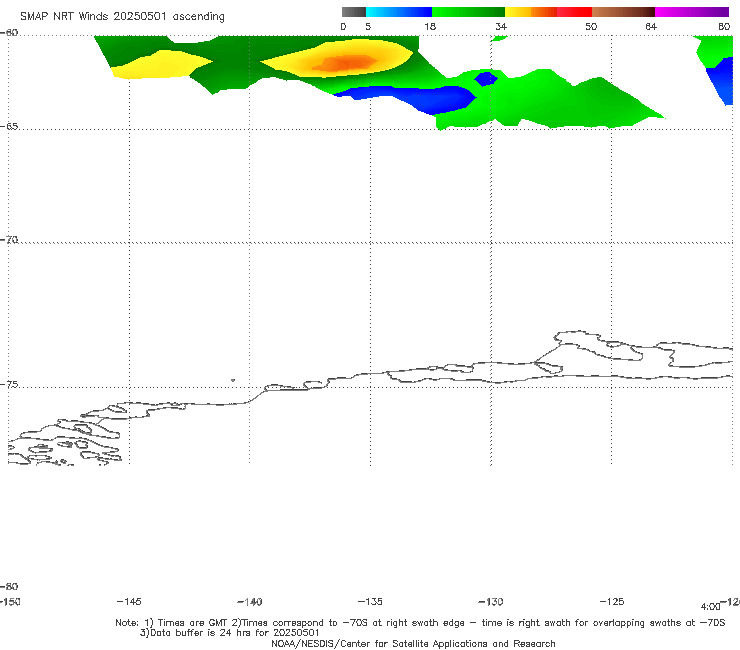Click the brown 50-64 colorbar segment

pos(623,12)
